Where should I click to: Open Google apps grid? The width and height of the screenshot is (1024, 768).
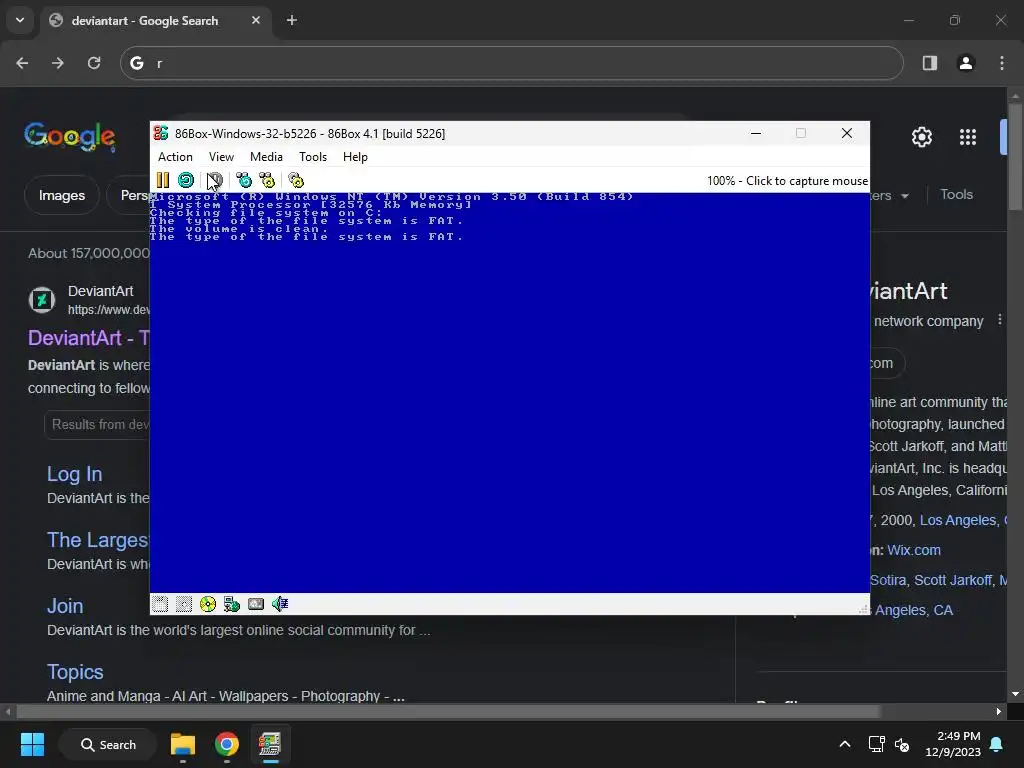pyautogui.click(x=968, y=137)
